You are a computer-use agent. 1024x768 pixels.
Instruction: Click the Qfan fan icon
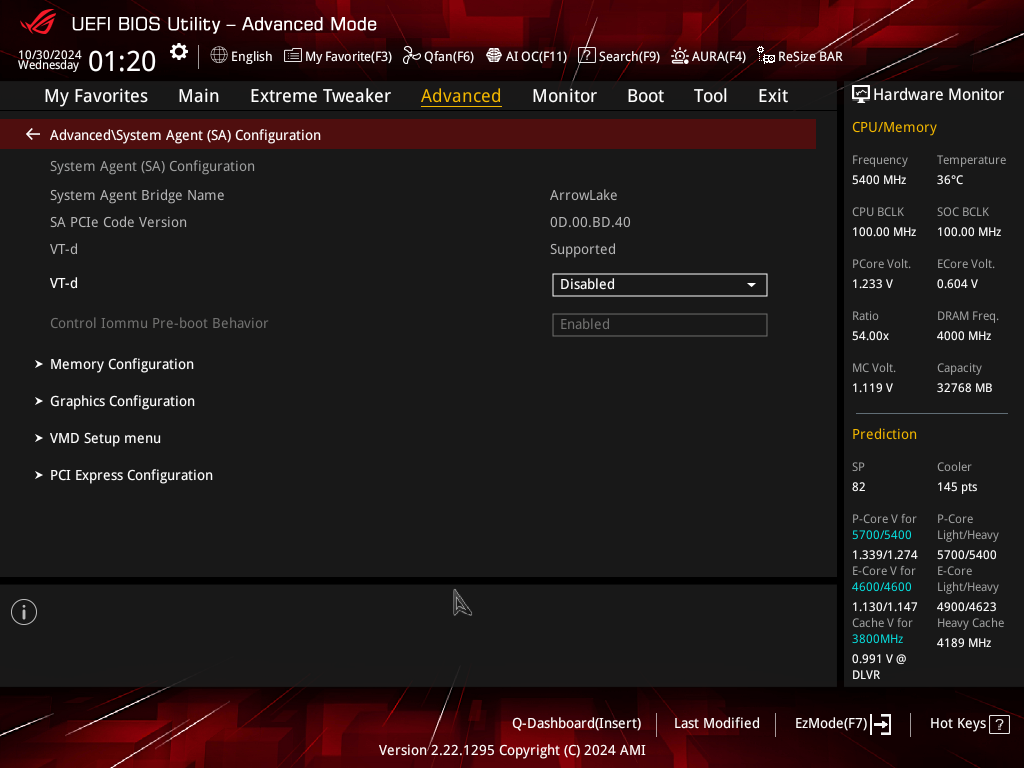(411, 56)
